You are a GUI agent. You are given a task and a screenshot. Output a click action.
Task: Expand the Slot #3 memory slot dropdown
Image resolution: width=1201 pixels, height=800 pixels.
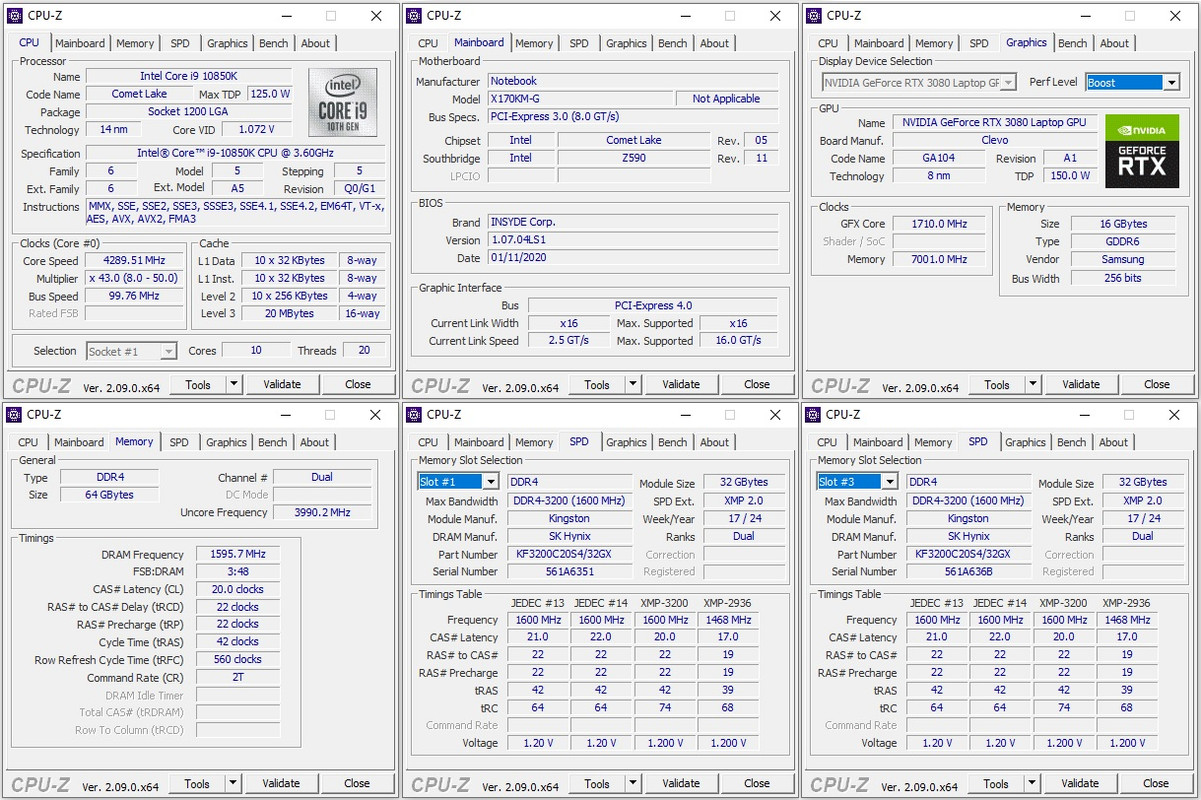click(889, 482)
